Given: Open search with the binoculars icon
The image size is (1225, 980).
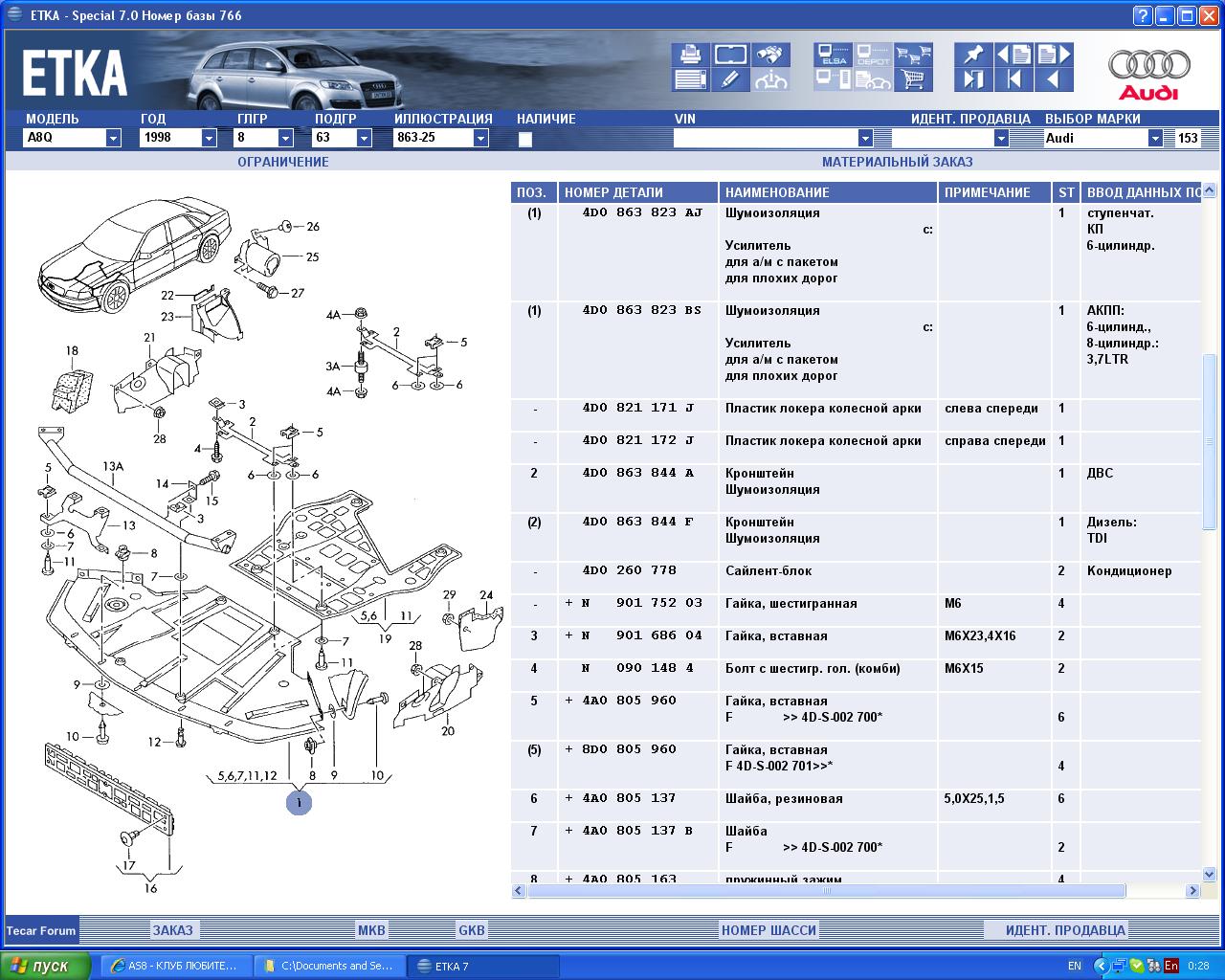Looking at the screenshot, I should (x=770, y=55).
